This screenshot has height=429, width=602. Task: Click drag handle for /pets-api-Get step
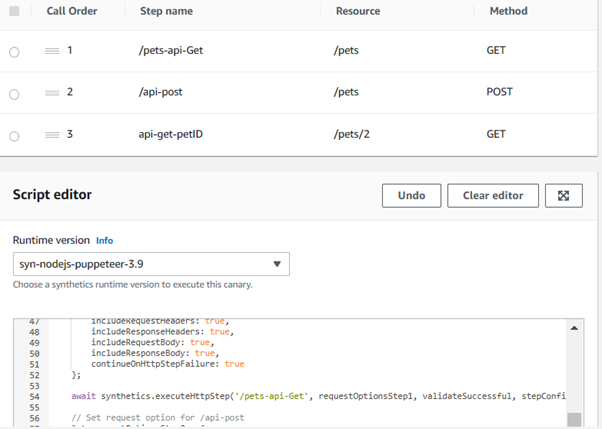click(x=52, y=51)
